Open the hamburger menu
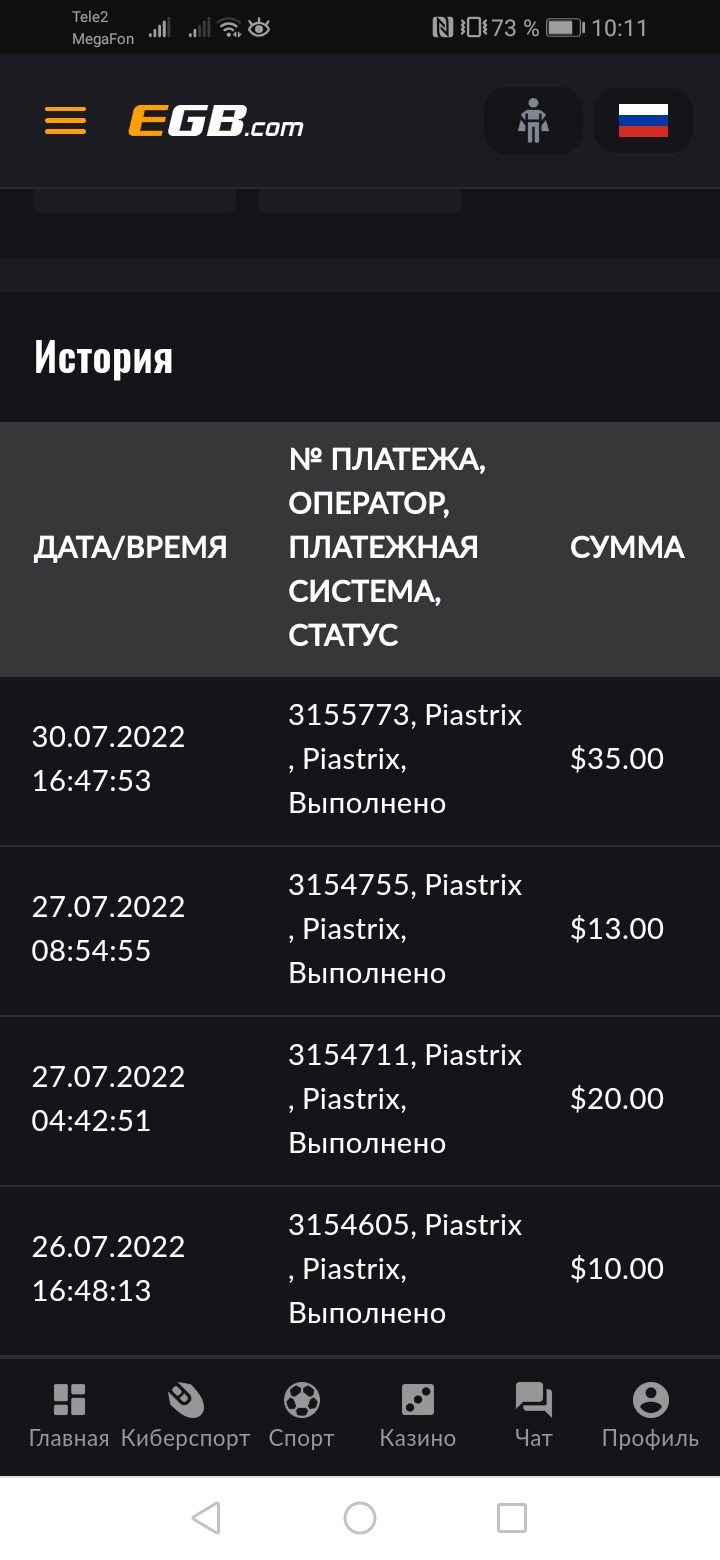Image resolution: width=720 pixels, height=1560 pixels. 65,121
